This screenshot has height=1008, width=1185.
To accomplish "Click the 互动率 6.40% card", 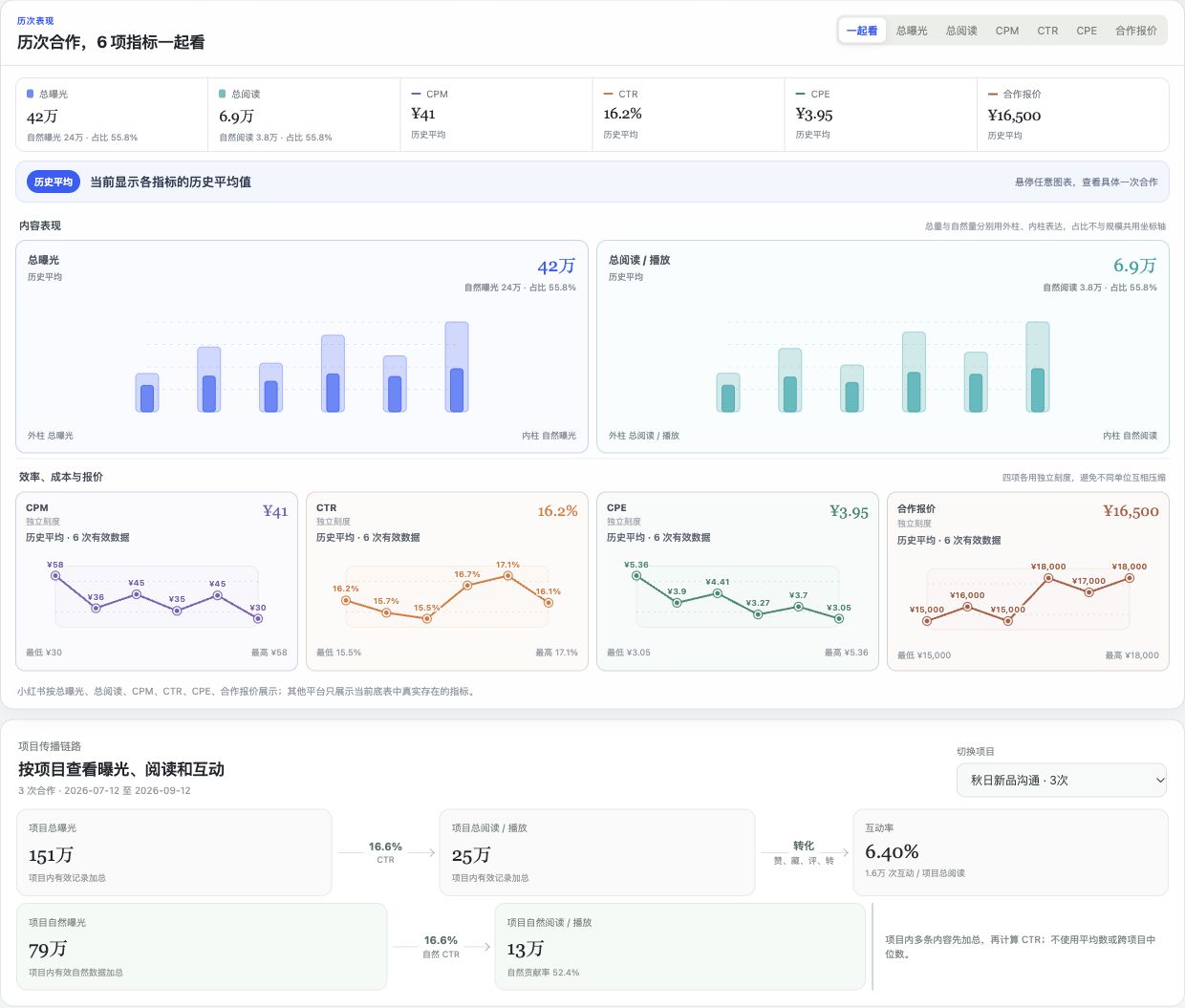I will pyautogui.click(x=1010, y=852).
